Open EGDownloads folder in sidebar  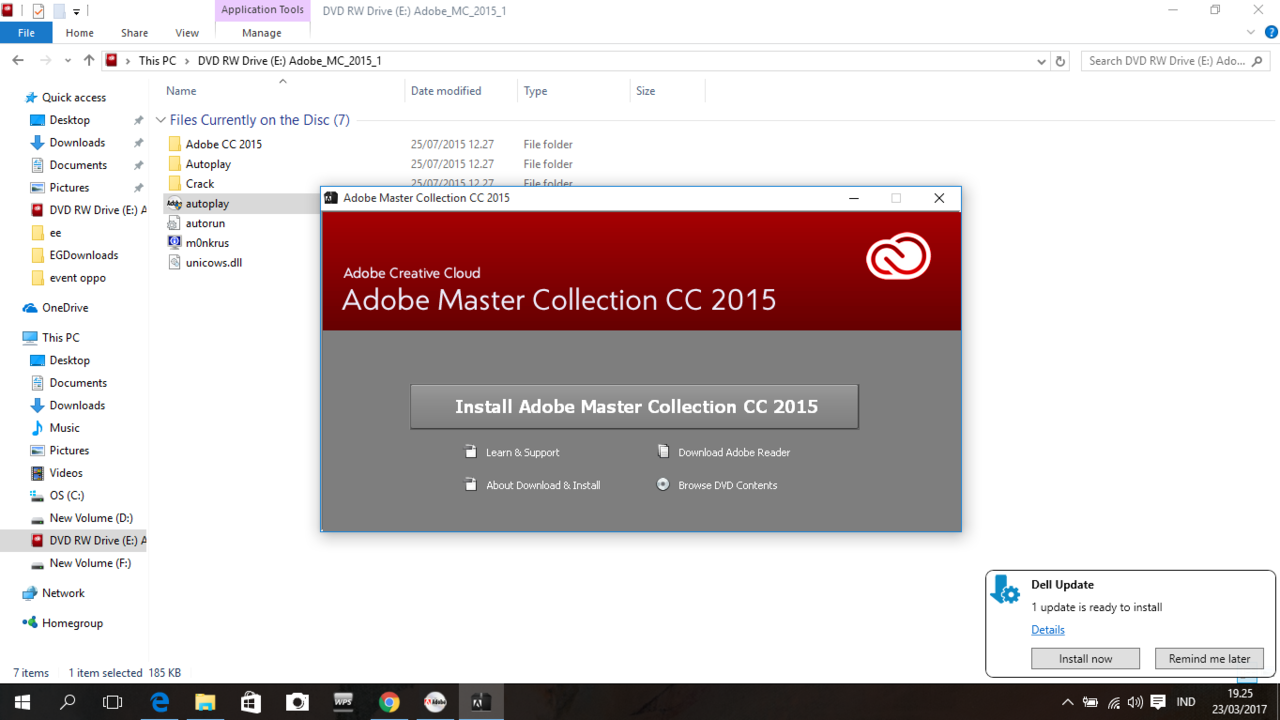pos(84,255)
